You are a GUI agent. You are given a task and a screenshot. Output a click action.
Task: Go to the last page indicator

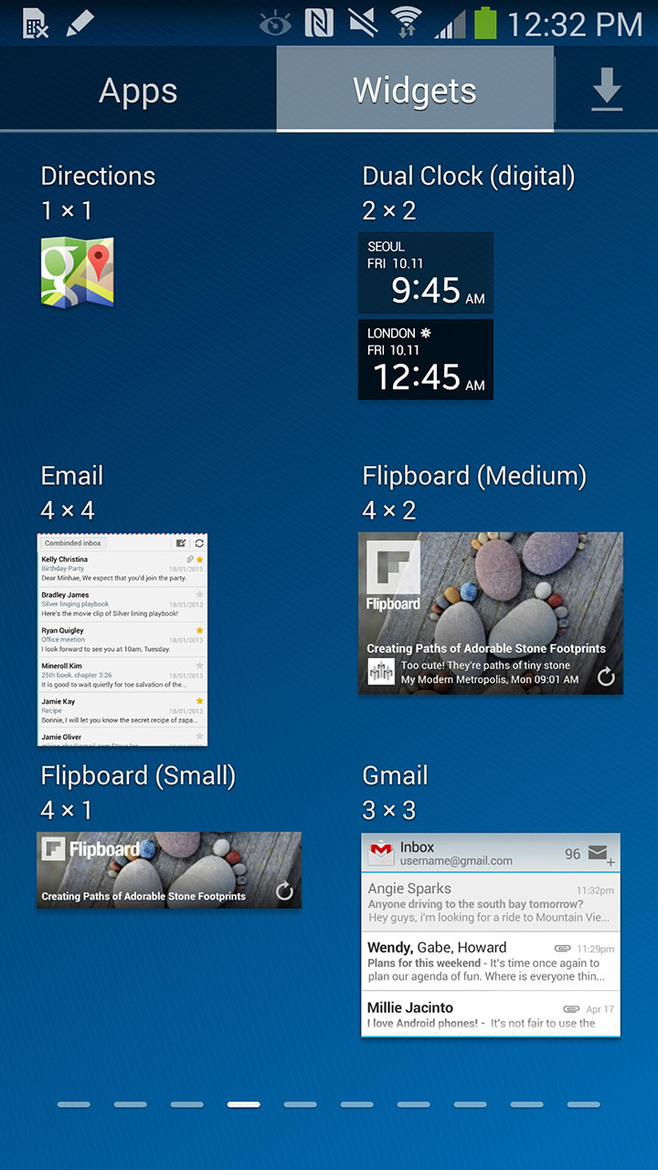[x=583, y=1104]
